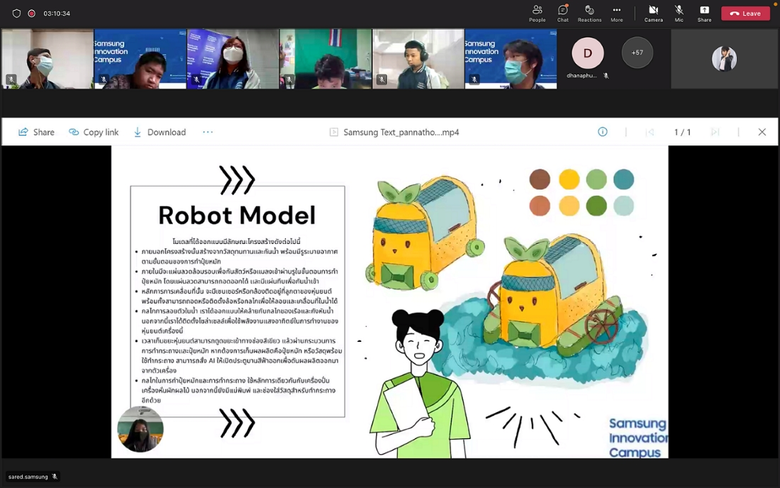
Task: Click the Download button
Action: pyautogui.click(x=158, y=132)
